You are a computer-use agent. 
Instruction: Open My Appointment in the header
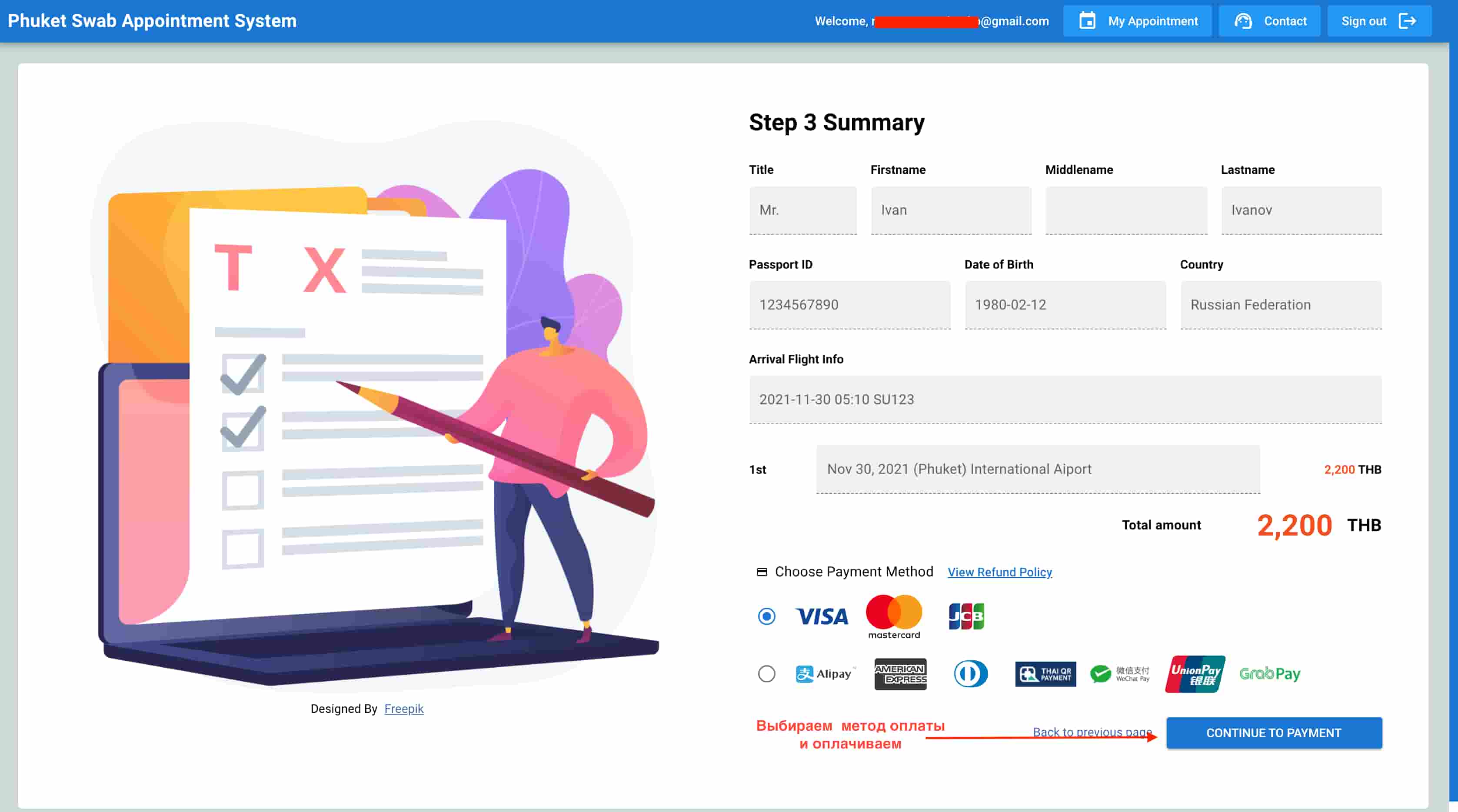click(x=1138, y=21)
